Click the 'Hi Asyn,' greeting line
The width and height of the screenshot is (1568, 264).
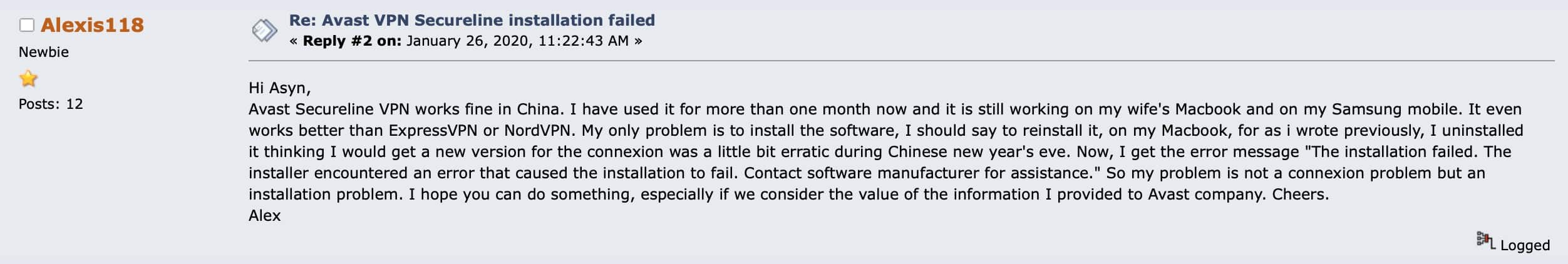279,88
